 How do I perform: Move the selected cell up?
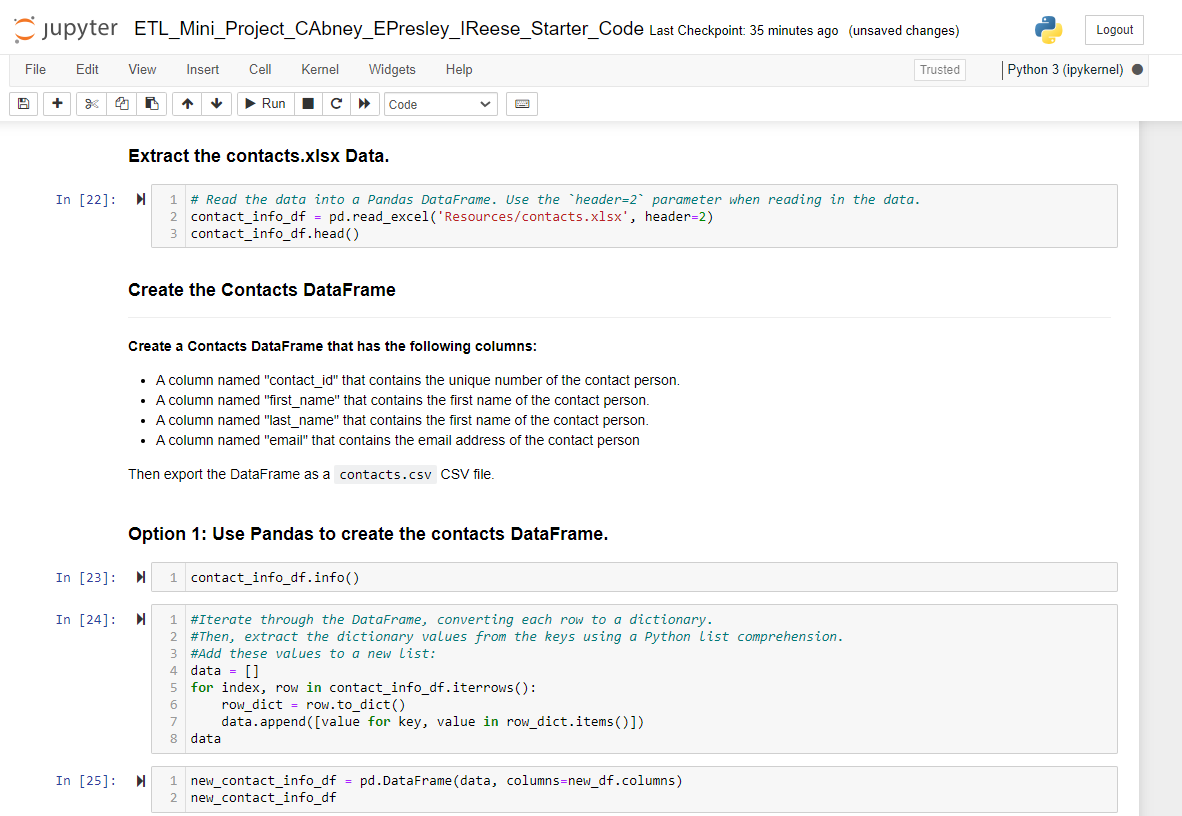186,103
